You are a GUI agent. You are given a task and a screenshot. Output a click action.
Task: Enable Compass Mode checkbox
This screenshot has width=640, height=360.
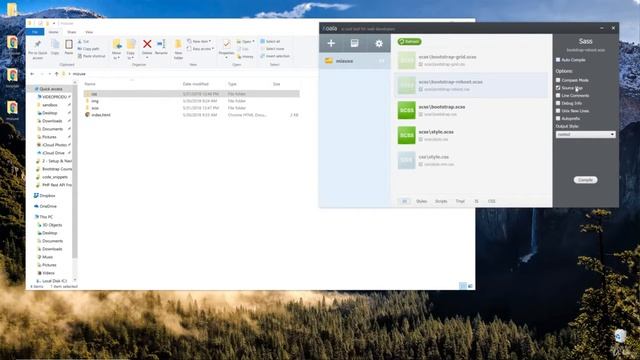click(x=558, y=80)
